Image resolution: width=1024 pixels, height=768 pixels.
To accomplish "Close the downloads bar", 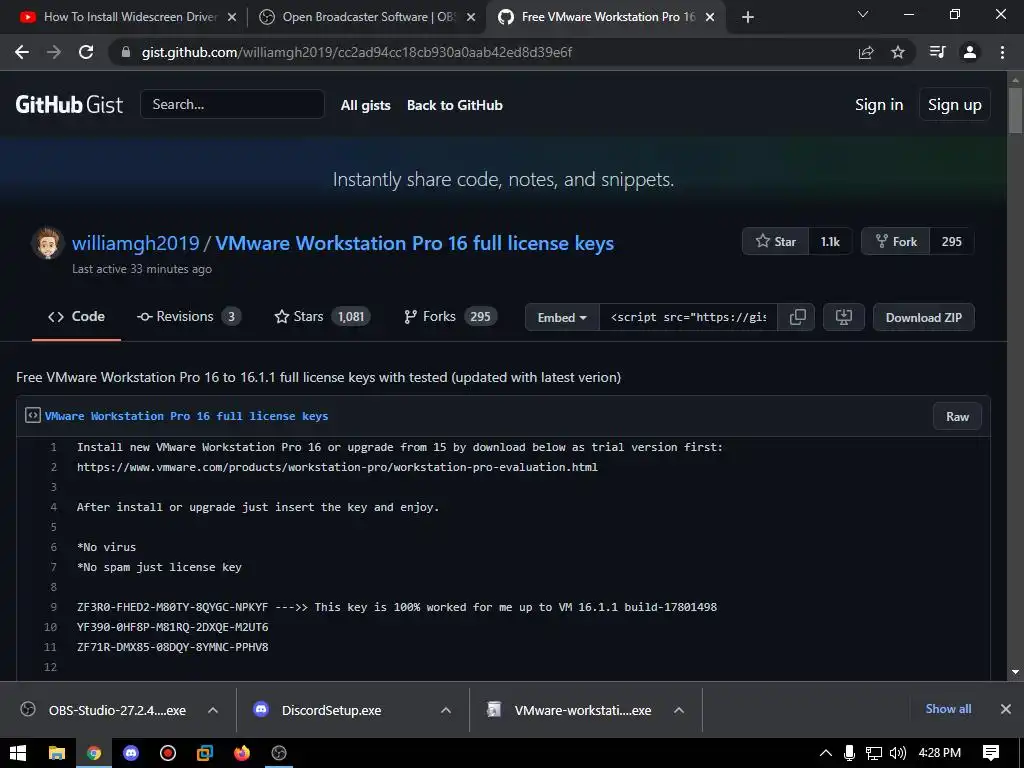I will click(x=1006, y=709).
